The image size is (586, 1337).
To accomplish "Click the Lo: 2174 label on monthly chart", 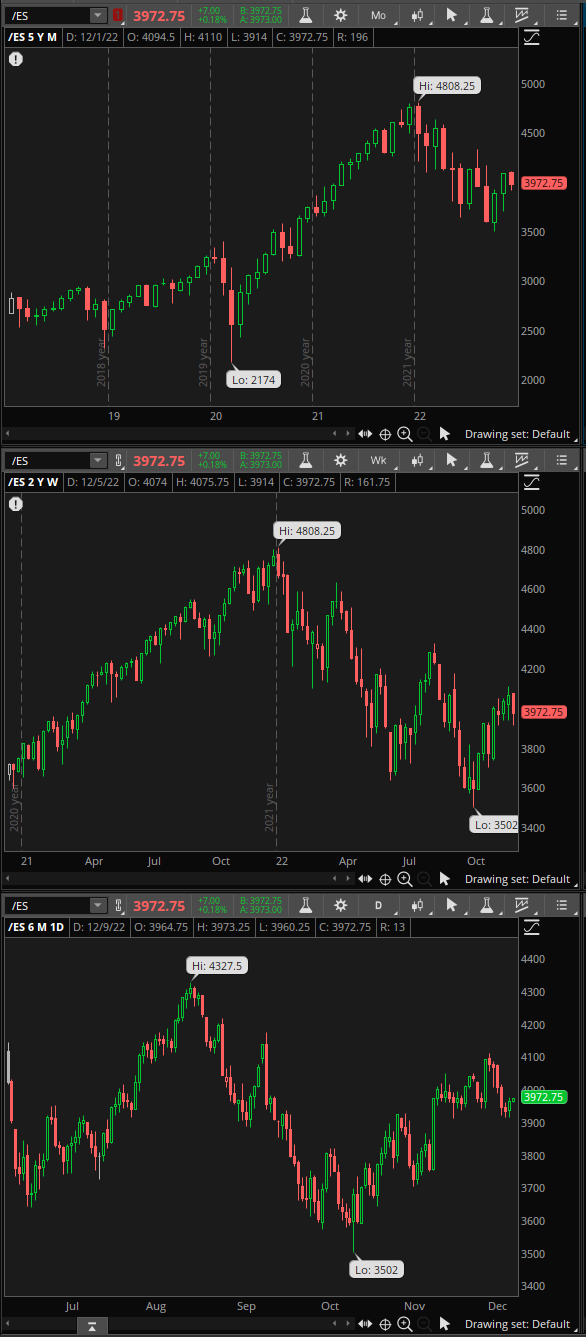I will [254, 379].
